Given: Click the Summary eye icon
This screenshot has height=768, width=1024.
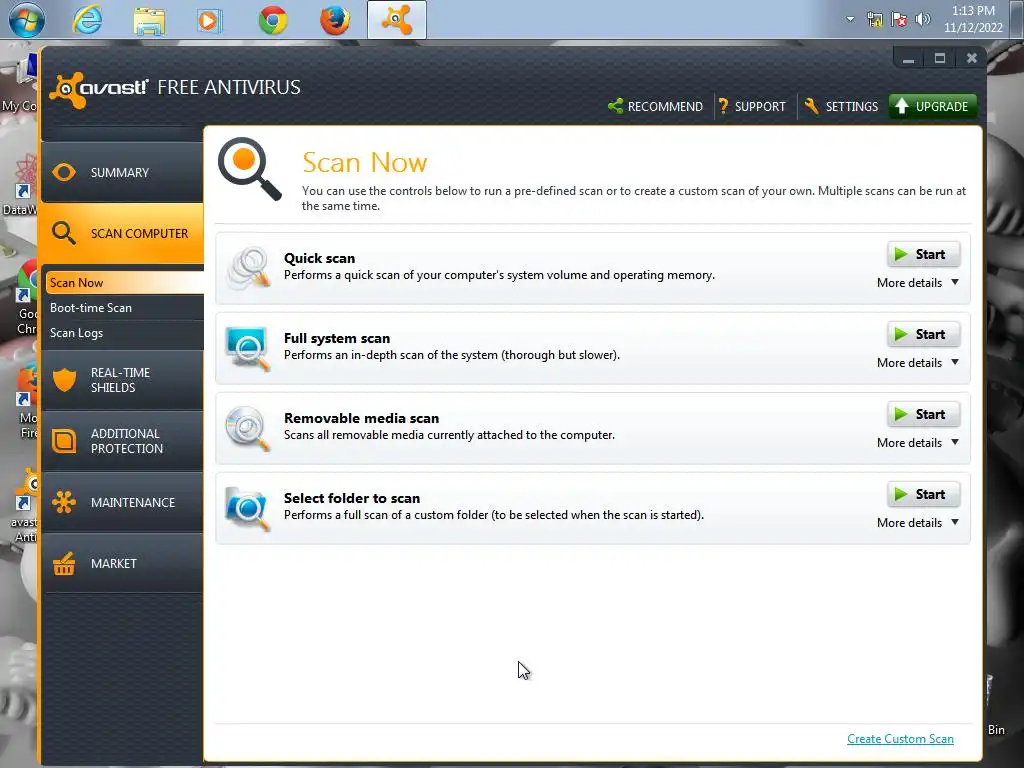Looking at the screenshot, I should pos(64,172).
